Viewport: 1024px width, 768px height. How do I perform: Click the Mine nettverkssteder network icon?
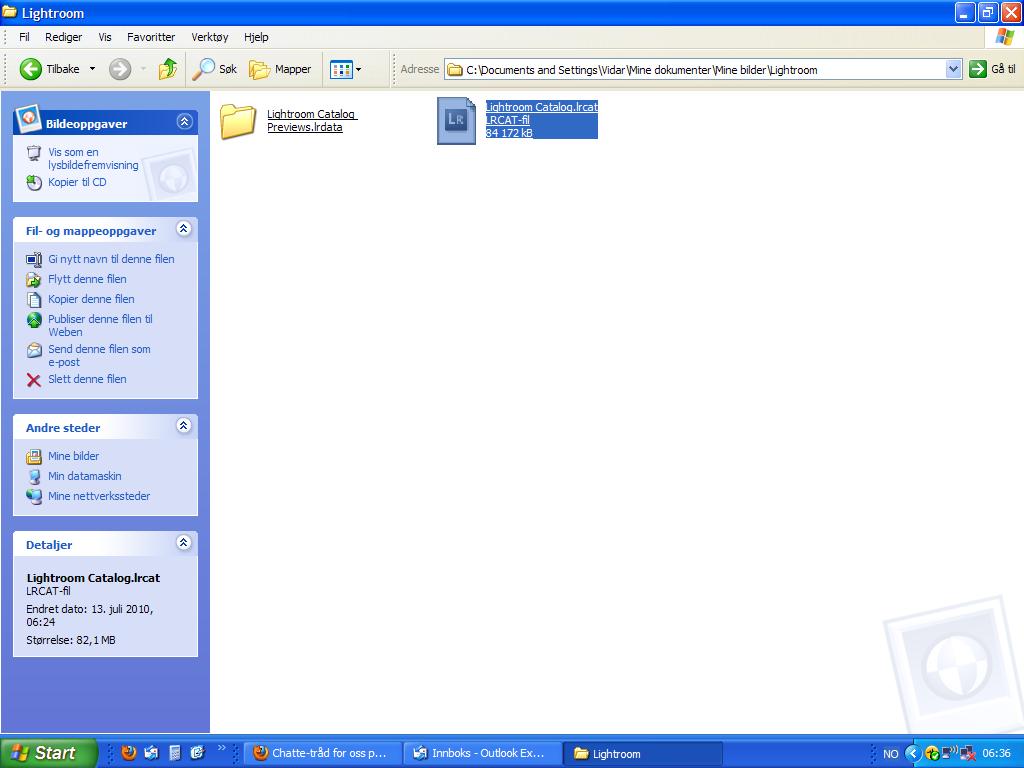[x=34, y=496]
